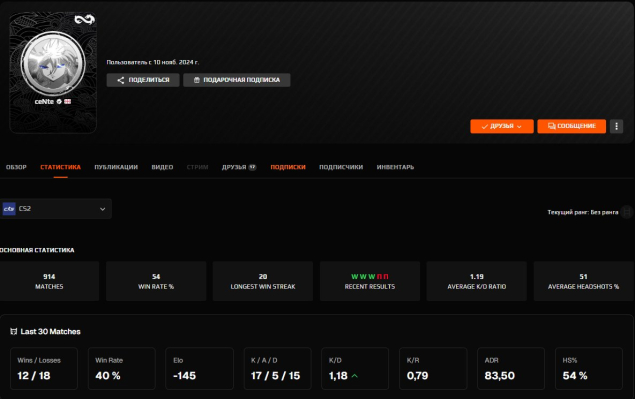The image size is (635, 399).
Task: Open the ceNte profile avatar image
Action: pos(53,64)
